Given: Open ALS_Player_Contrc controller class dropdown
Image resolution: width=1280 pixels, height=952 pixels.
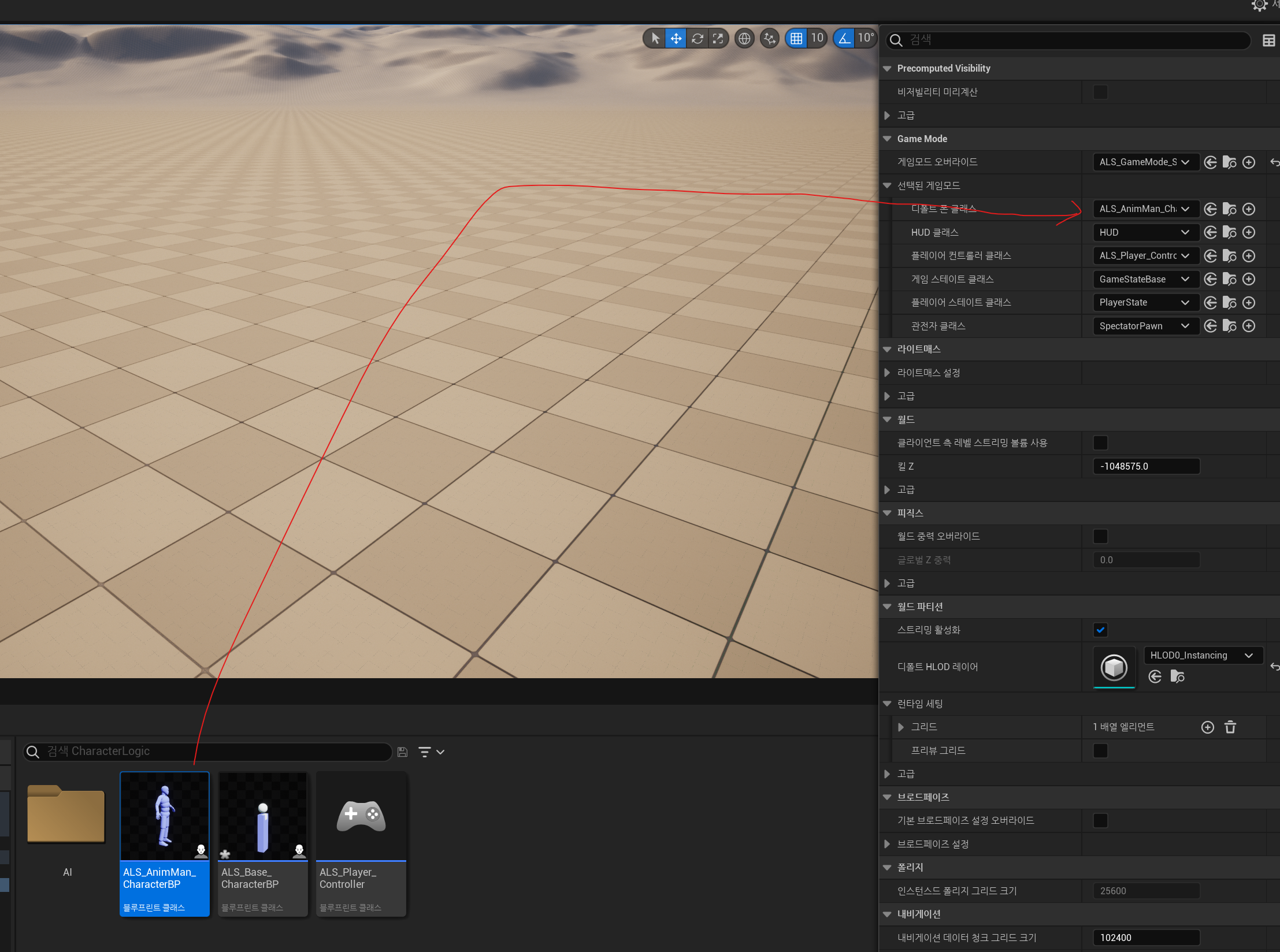Looking at the screenshot, I should point(1145,256).
